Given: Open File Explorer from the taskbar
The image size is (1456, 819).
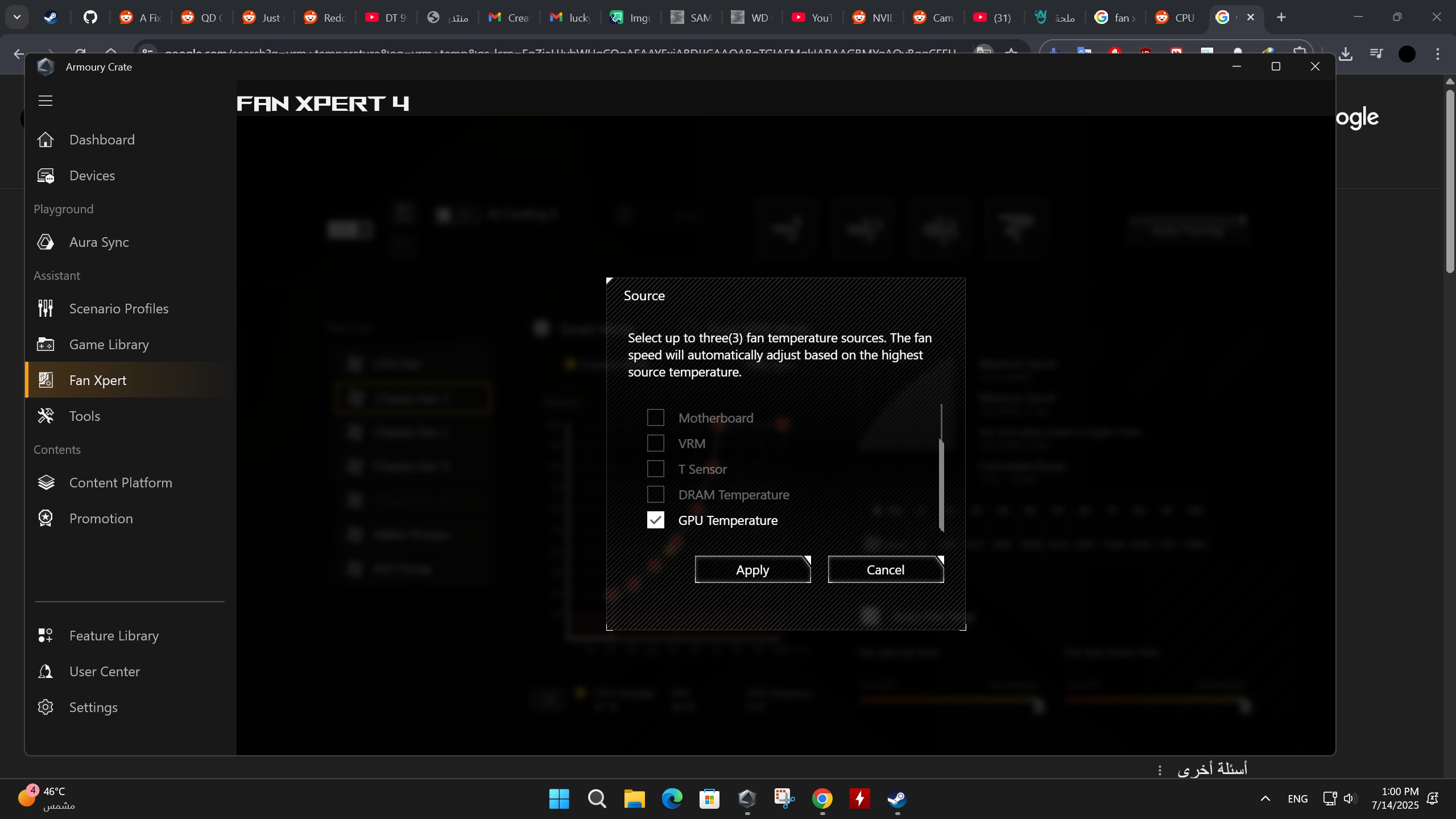Looking at the screenshot, I should [x=634, y=799].
